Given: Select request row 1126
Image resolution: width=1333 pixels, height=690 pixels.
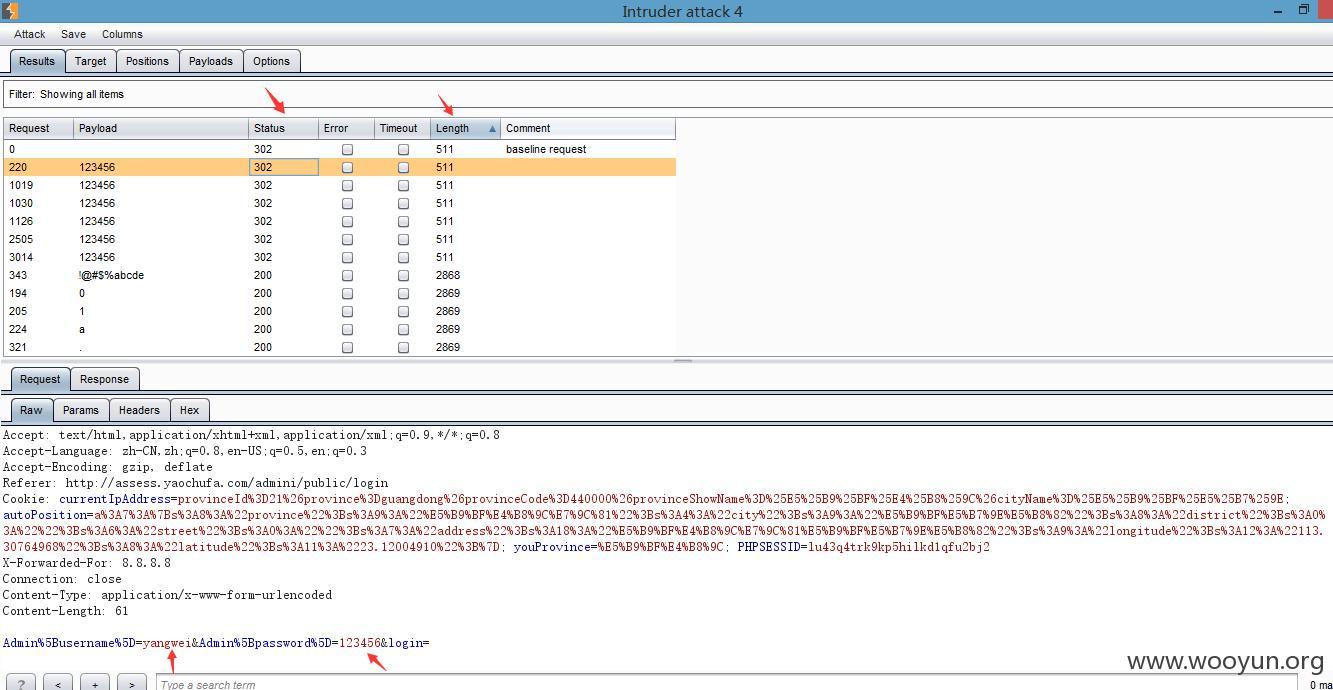Looking at the screenshot, I should coord(339,221).
